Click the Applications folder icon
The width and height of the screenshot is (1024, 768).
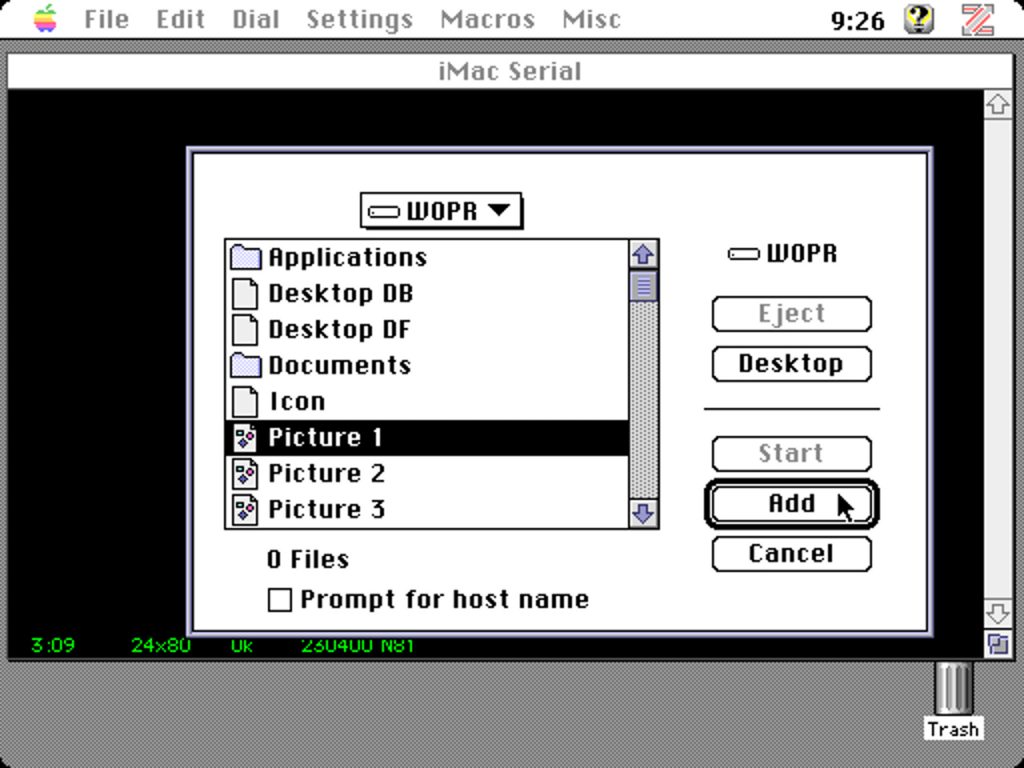[x=246, y=257]
